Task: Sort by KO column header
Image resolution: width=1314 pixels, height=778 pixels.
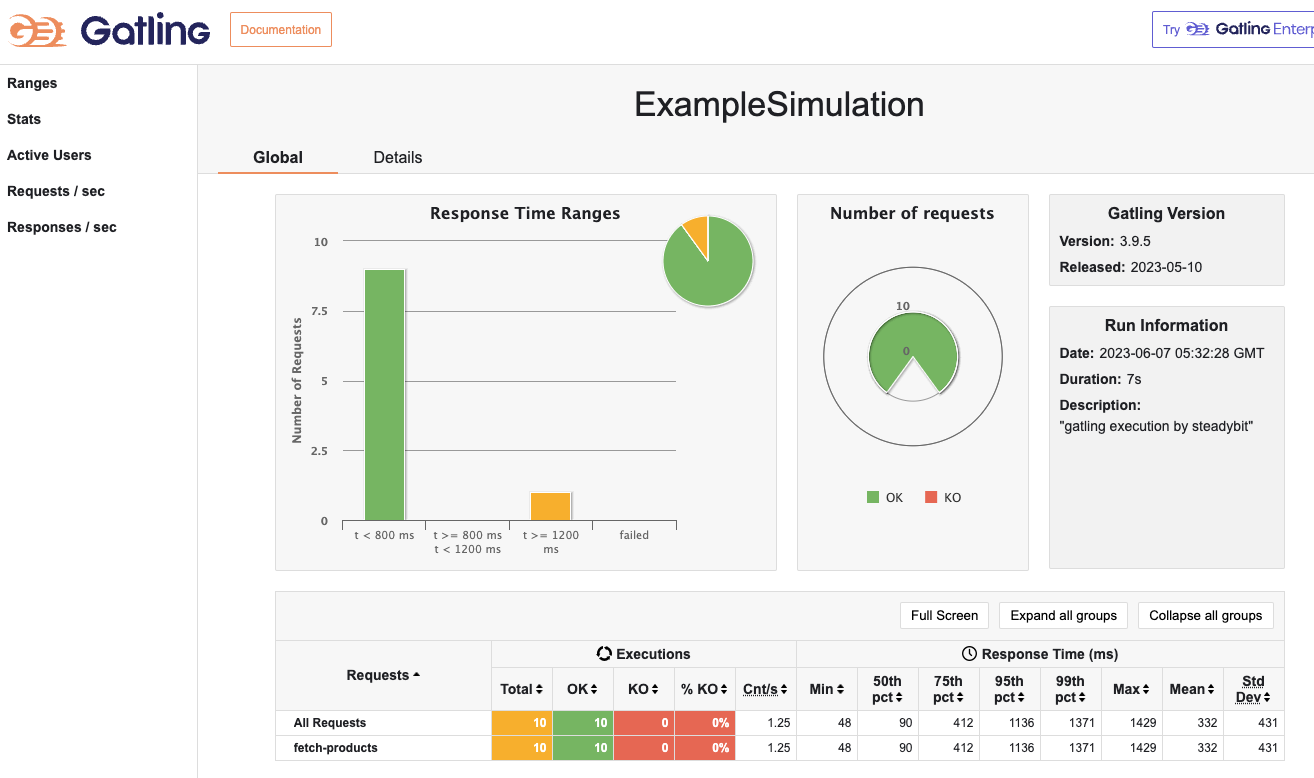Action: point(644,689)
